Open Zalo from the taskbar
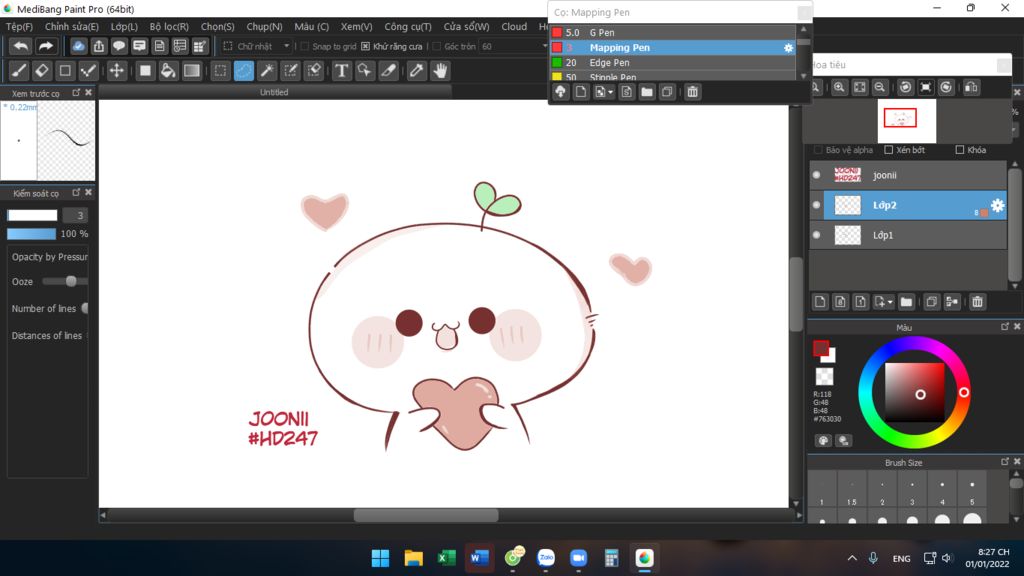1024x576 pixels. point(546,558)
